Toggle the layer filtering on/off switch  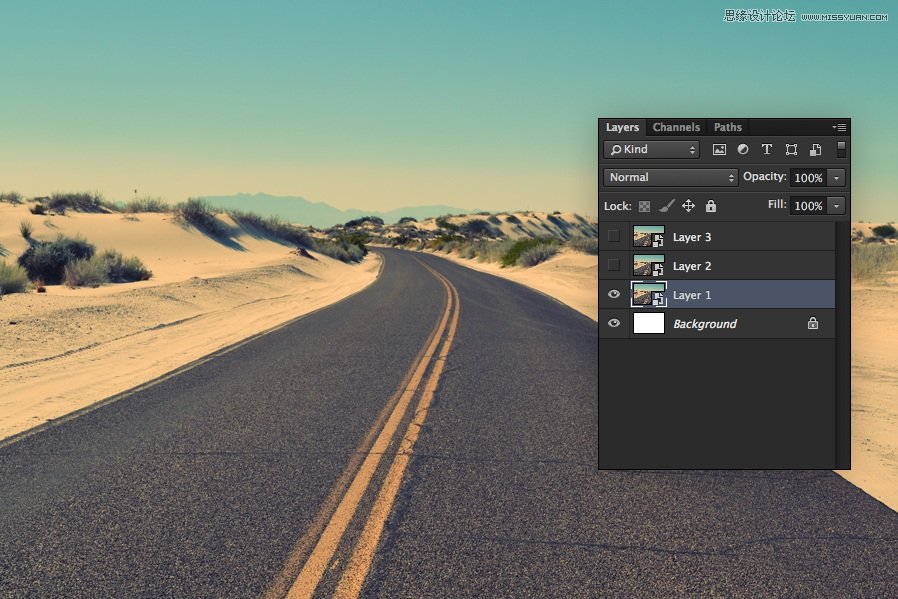[x=841, y=149]
